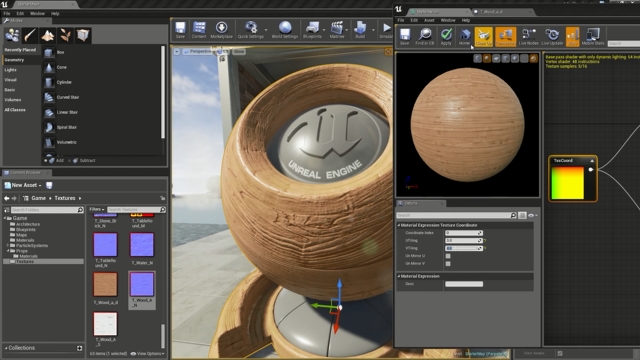Open World Settings in toolbar
The width and height of the screenshot is (640, 360).
285,30
